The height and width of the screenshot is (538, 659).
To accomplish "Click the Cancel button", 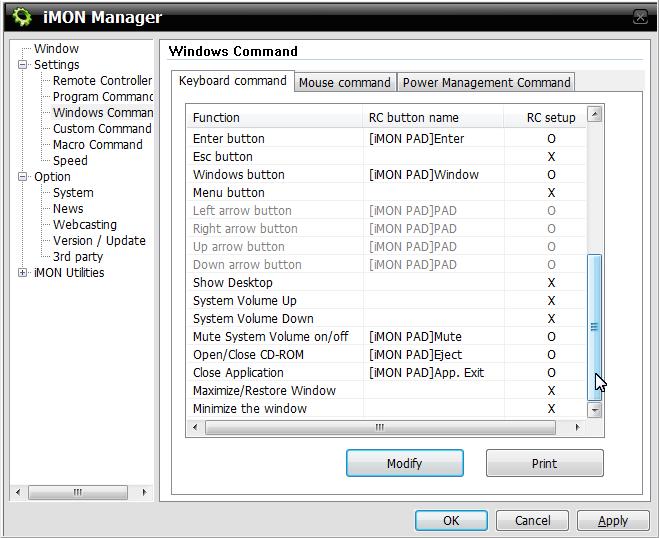I will point(532,520).
